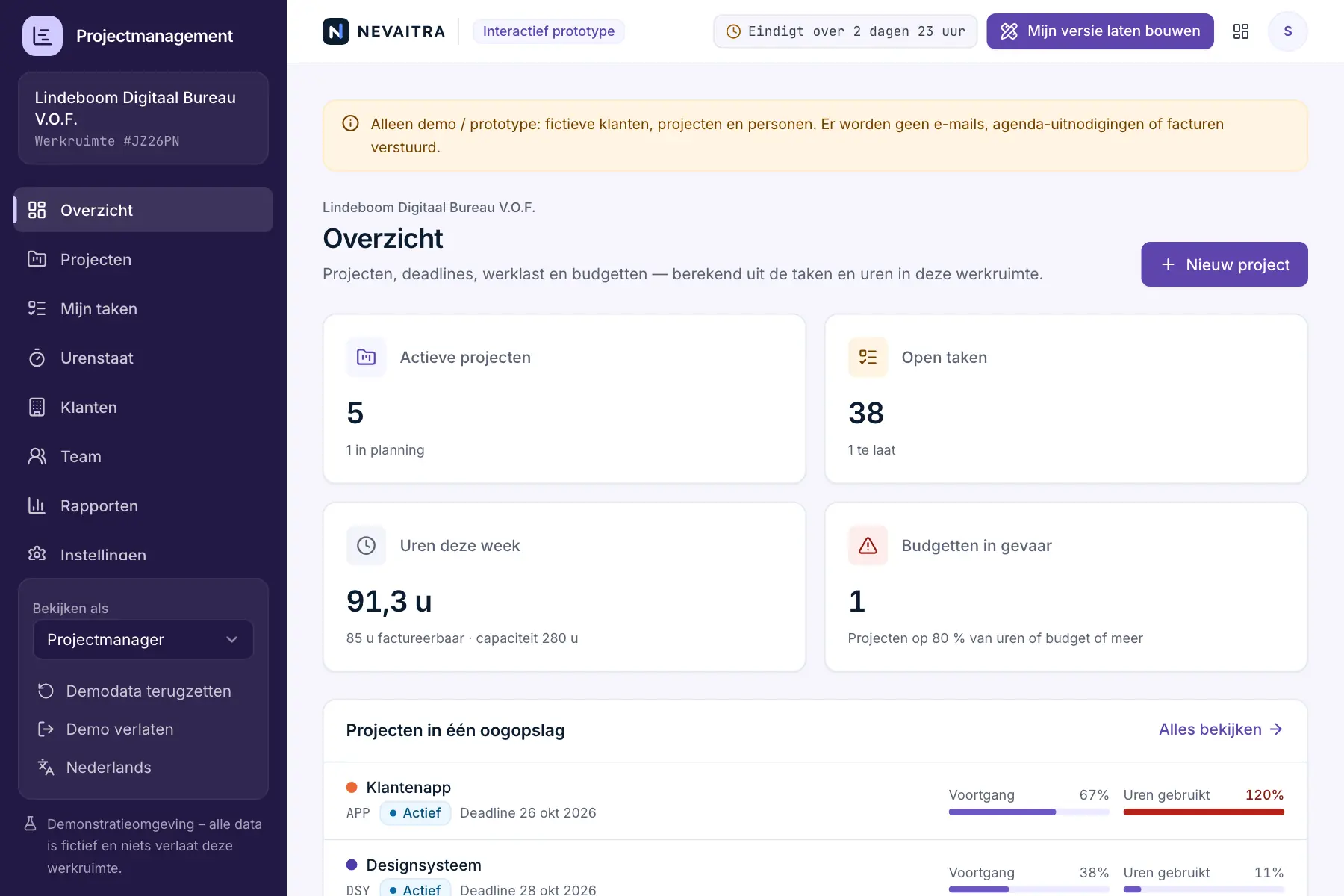
Task: Click the Projectmanagement logo icon
Action: [x=43, y=36]
